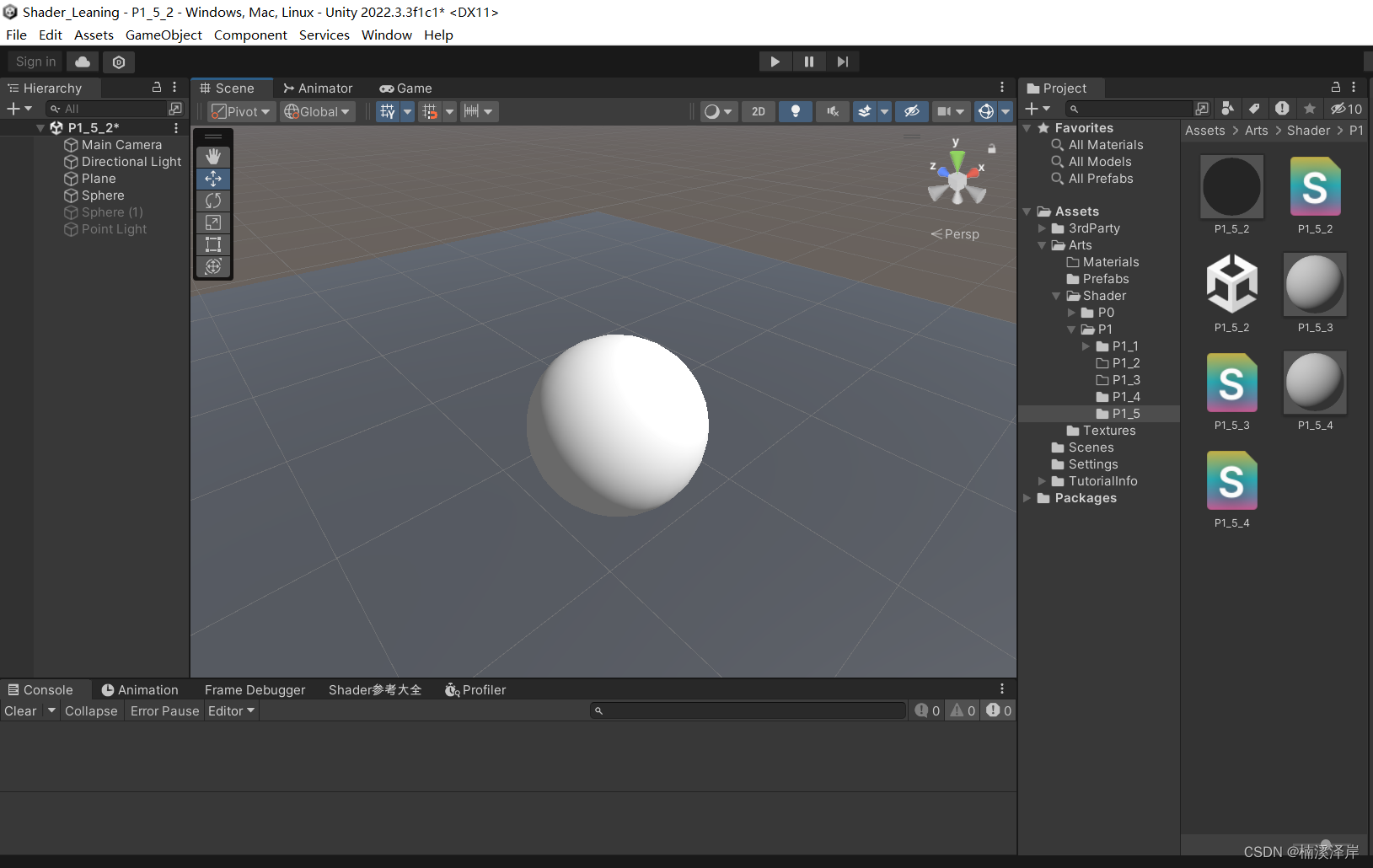Viewport: 1373px width, 868px height.
Task: Select the Sphere in the Hierarchy
Action: pos(102,195)
